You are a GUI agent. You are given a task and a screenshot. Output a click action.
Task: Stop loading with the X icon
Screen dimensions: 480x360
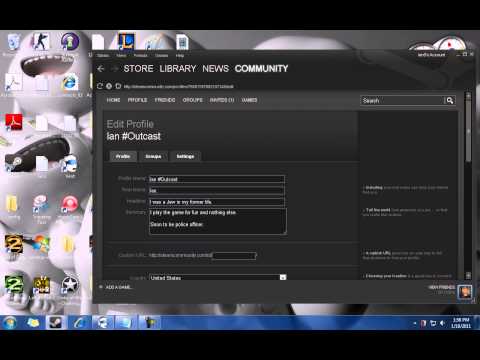click(x=109, y=86)
